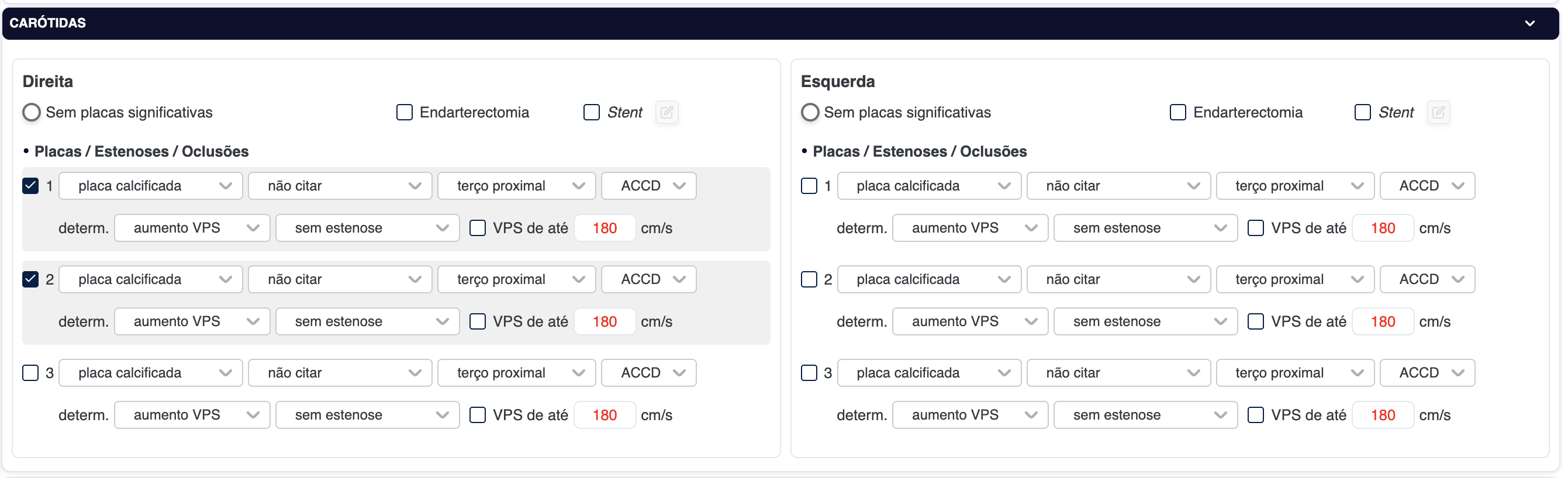Click Direita row 2 VPS 180 input field
This screenshot has height=478, width=1568.
pos(605,322)
